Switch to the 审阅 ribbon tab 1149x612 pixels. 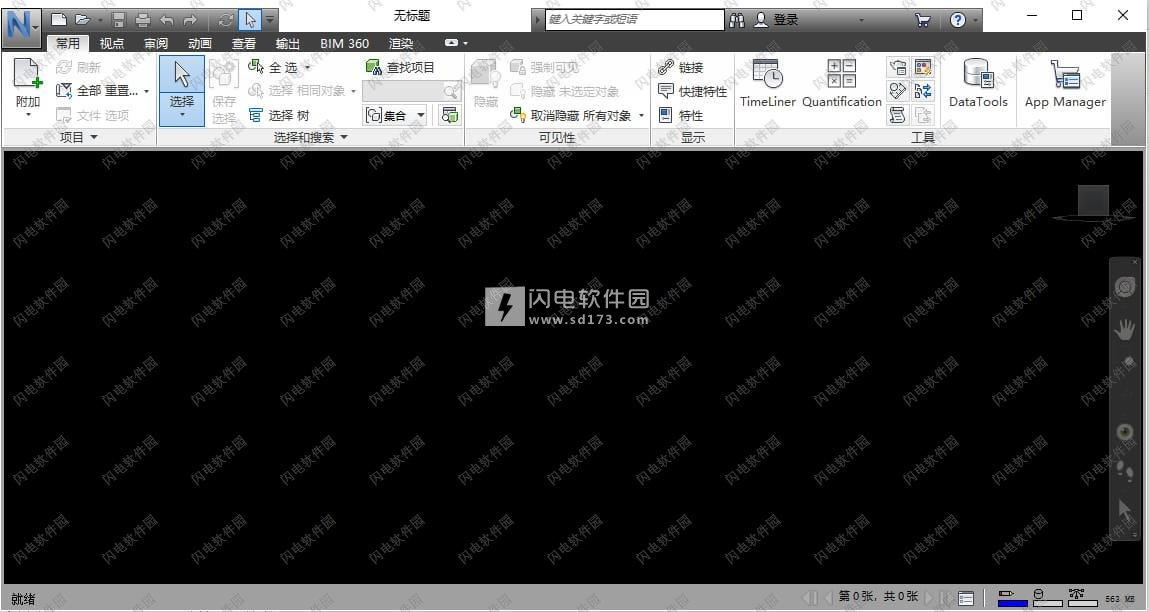[155, 43]
